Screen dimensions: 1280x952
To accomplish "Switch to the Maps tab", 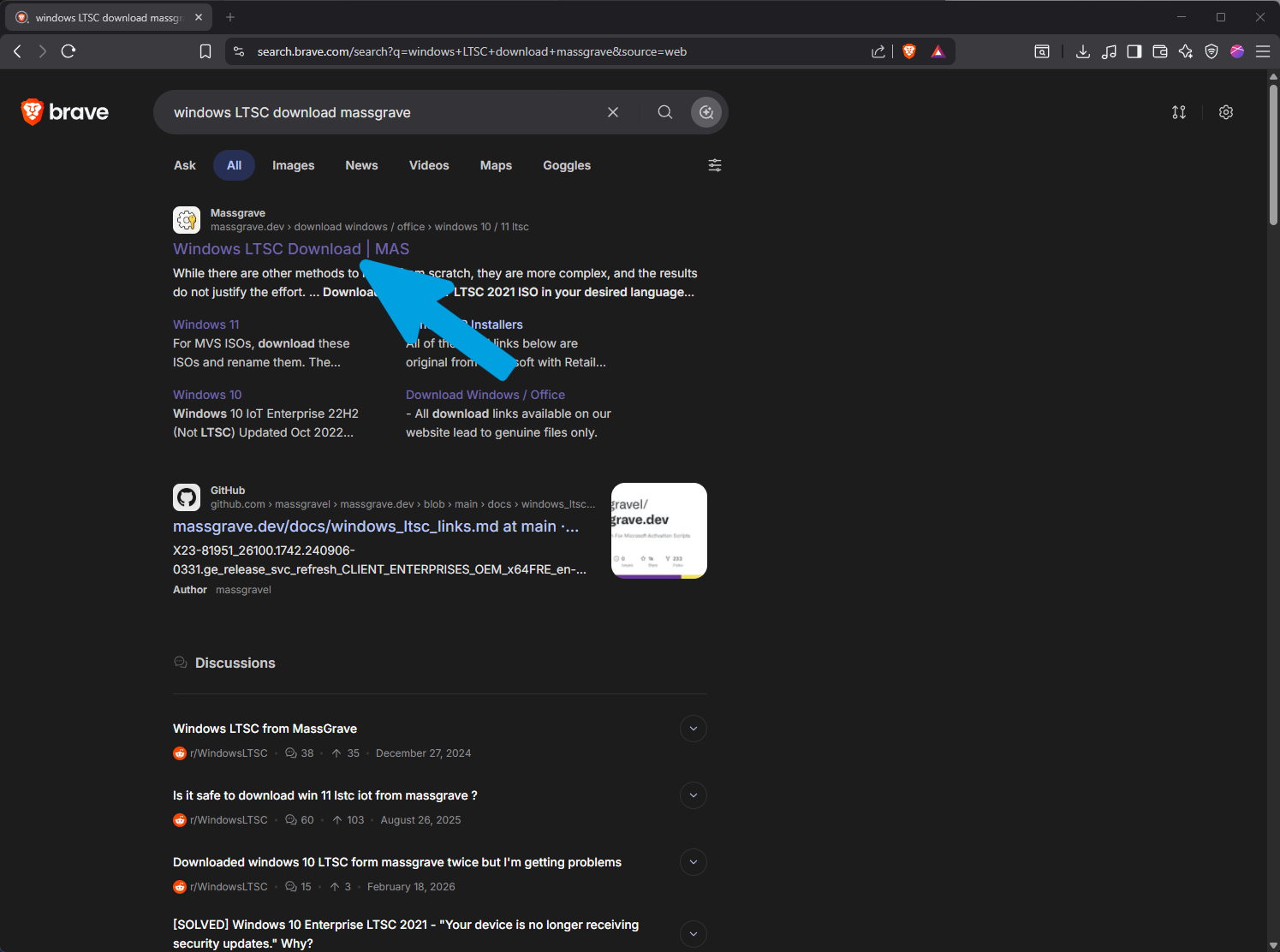I will (x=496, y=165).
